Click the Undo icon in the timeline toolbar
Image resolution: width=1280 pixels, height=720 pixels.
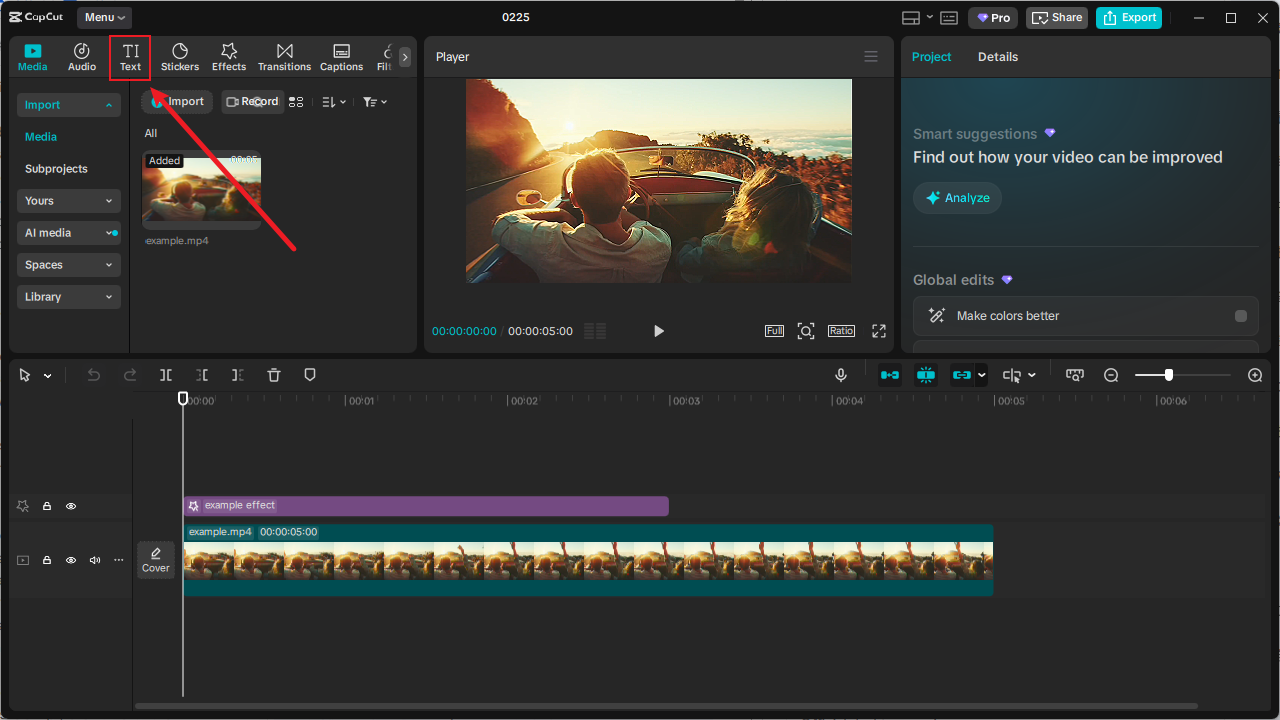[x=93, y=374]
